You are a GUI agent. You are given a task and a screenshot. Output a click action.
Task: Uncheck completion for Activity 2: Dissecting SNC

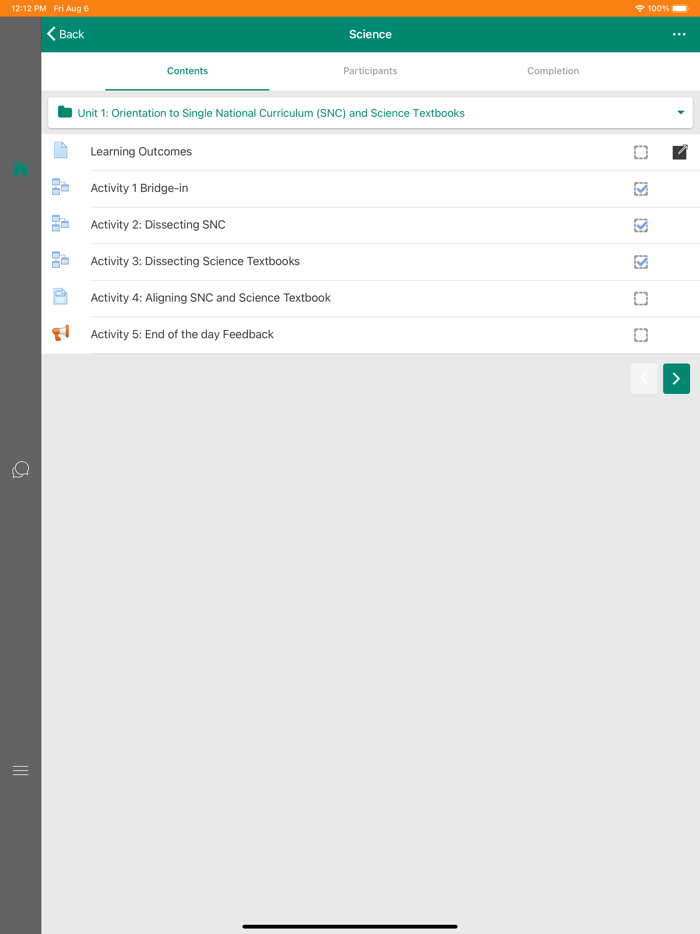click(x=641, y=225)
